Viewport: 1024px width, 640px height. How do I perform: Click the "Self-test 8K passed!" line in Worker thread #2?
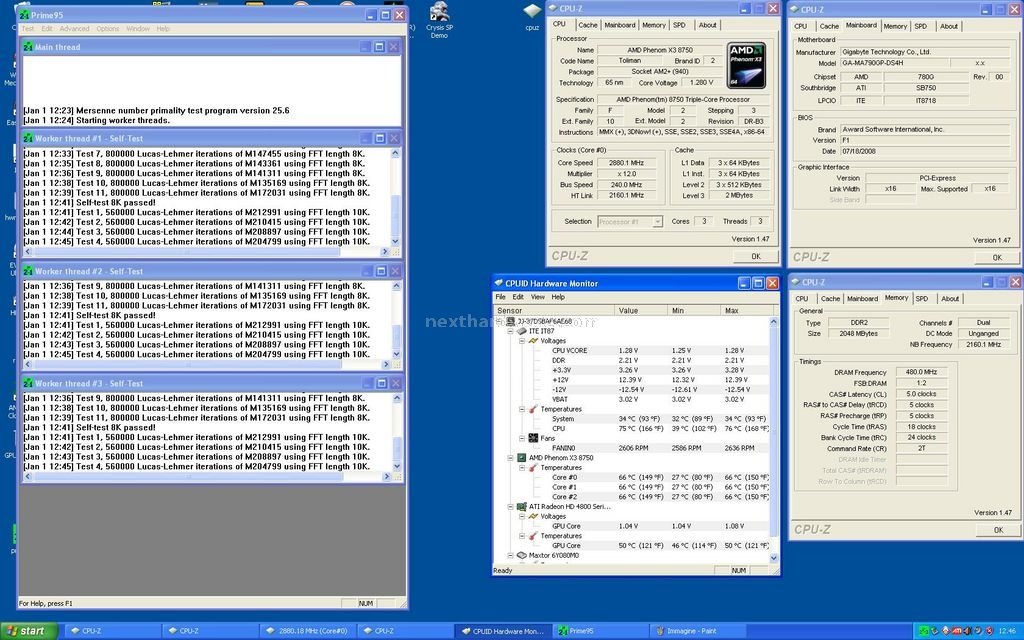click(89, 315)
